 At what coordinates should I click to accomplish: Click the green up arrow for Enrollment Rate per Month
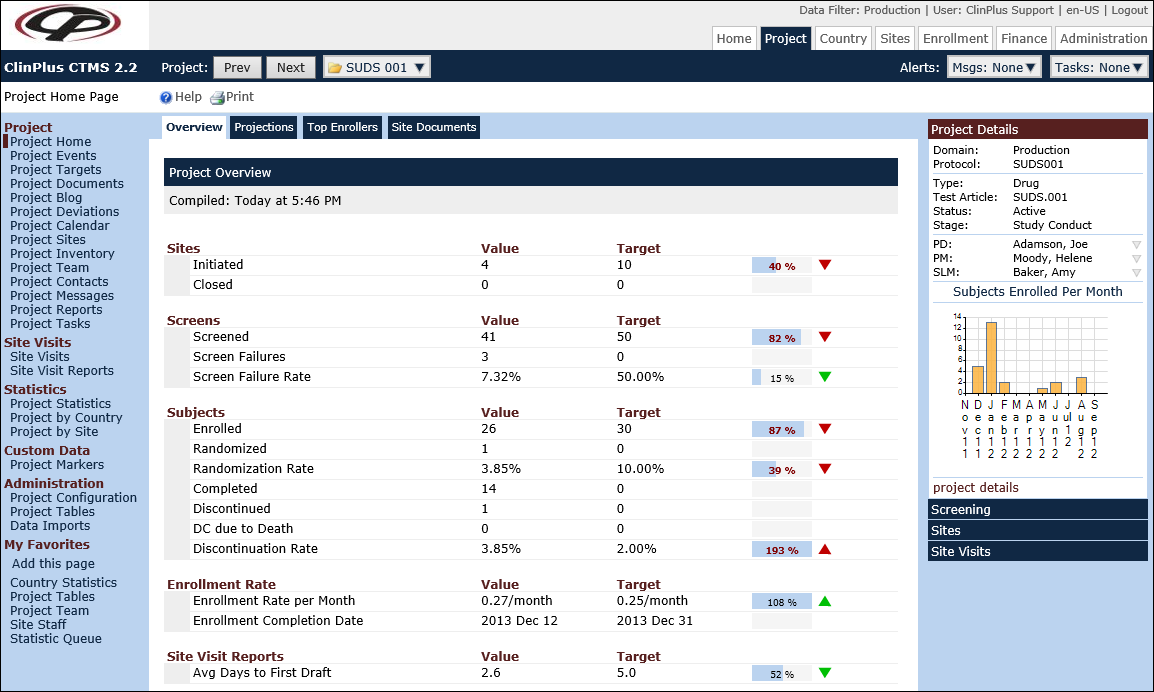[825, 601]
